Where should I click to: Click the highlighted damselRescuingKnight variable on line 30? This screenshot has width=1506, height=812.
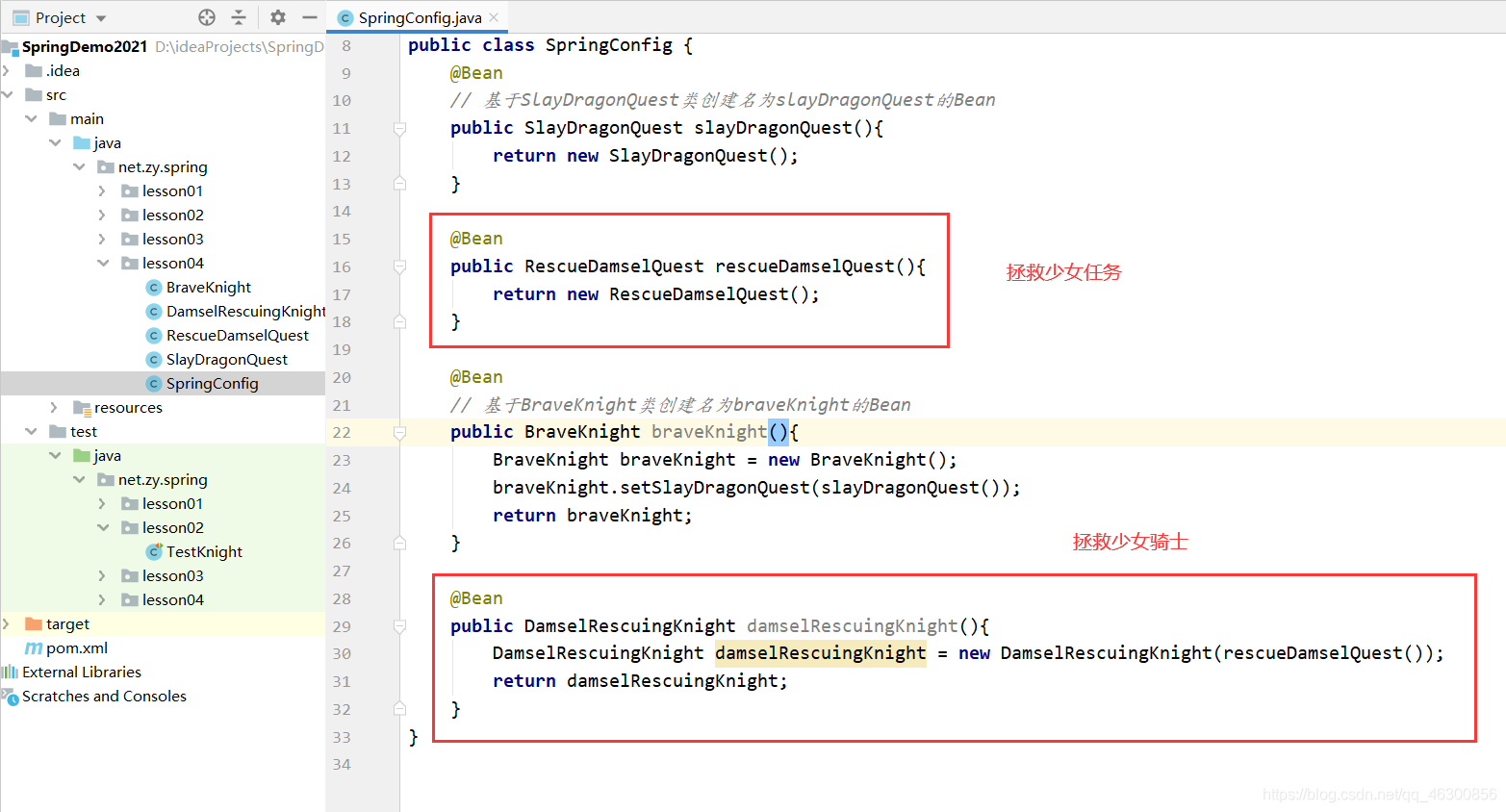820,653
